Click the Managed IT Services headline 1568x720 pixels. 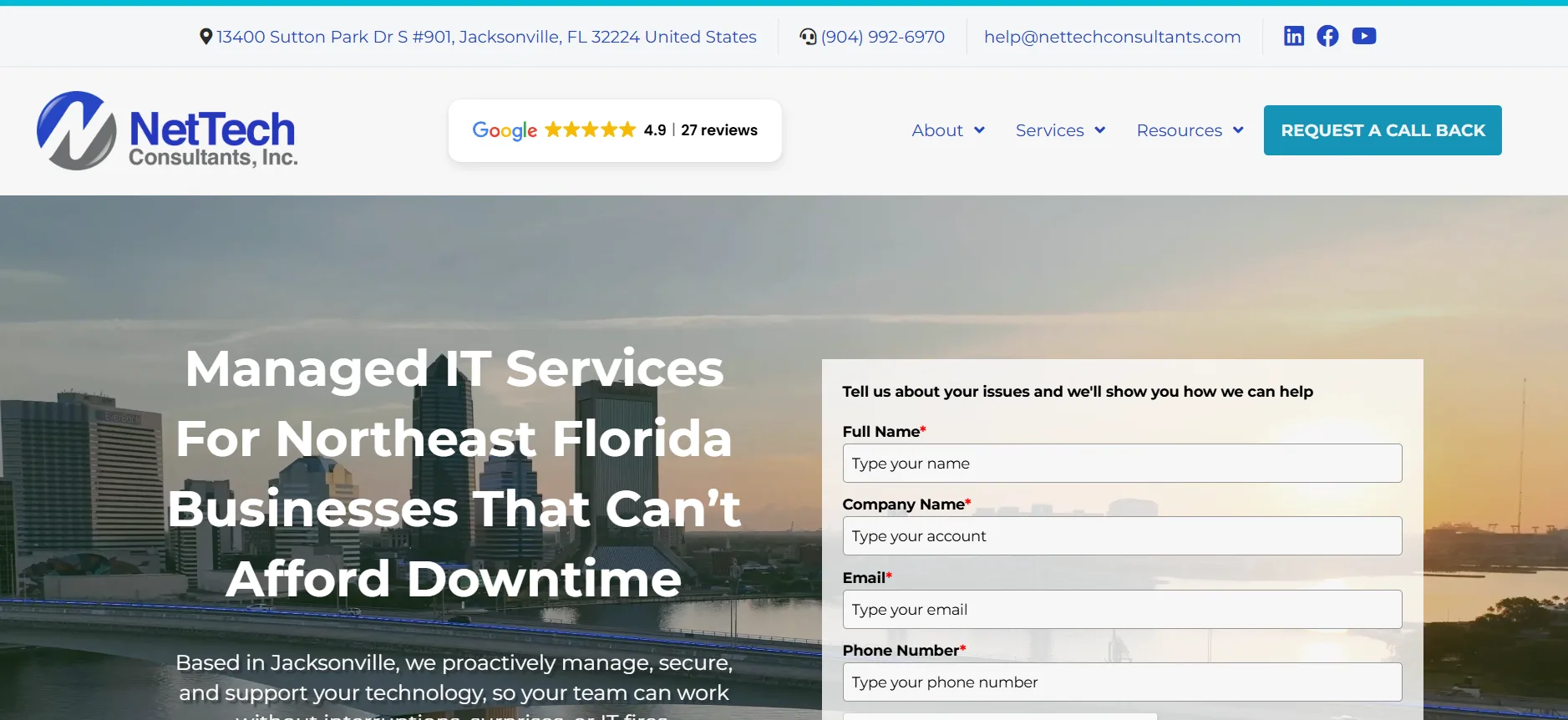[454, 474]
